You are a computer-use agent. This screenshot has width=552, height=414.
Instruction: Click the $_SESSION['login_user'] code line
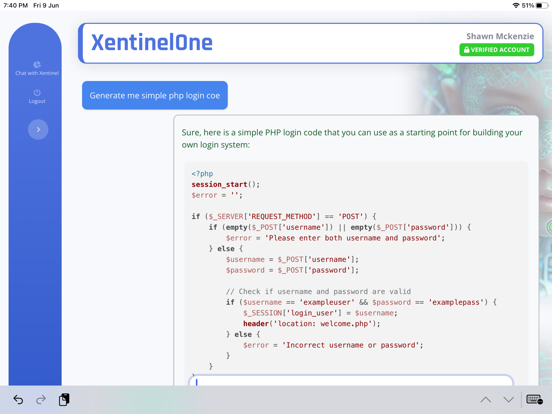[x=320, y=313]
